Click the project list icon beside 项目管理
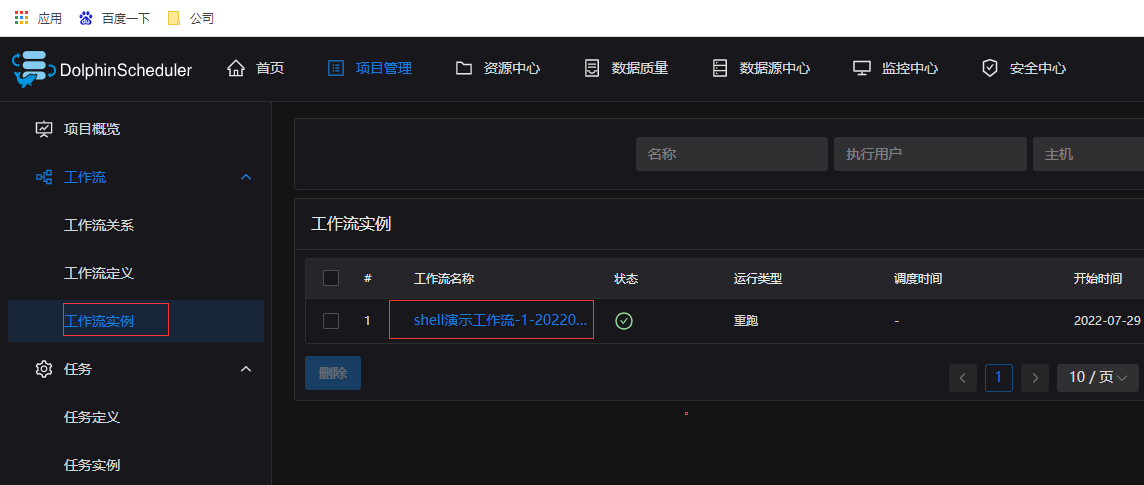 click(336, 69)
